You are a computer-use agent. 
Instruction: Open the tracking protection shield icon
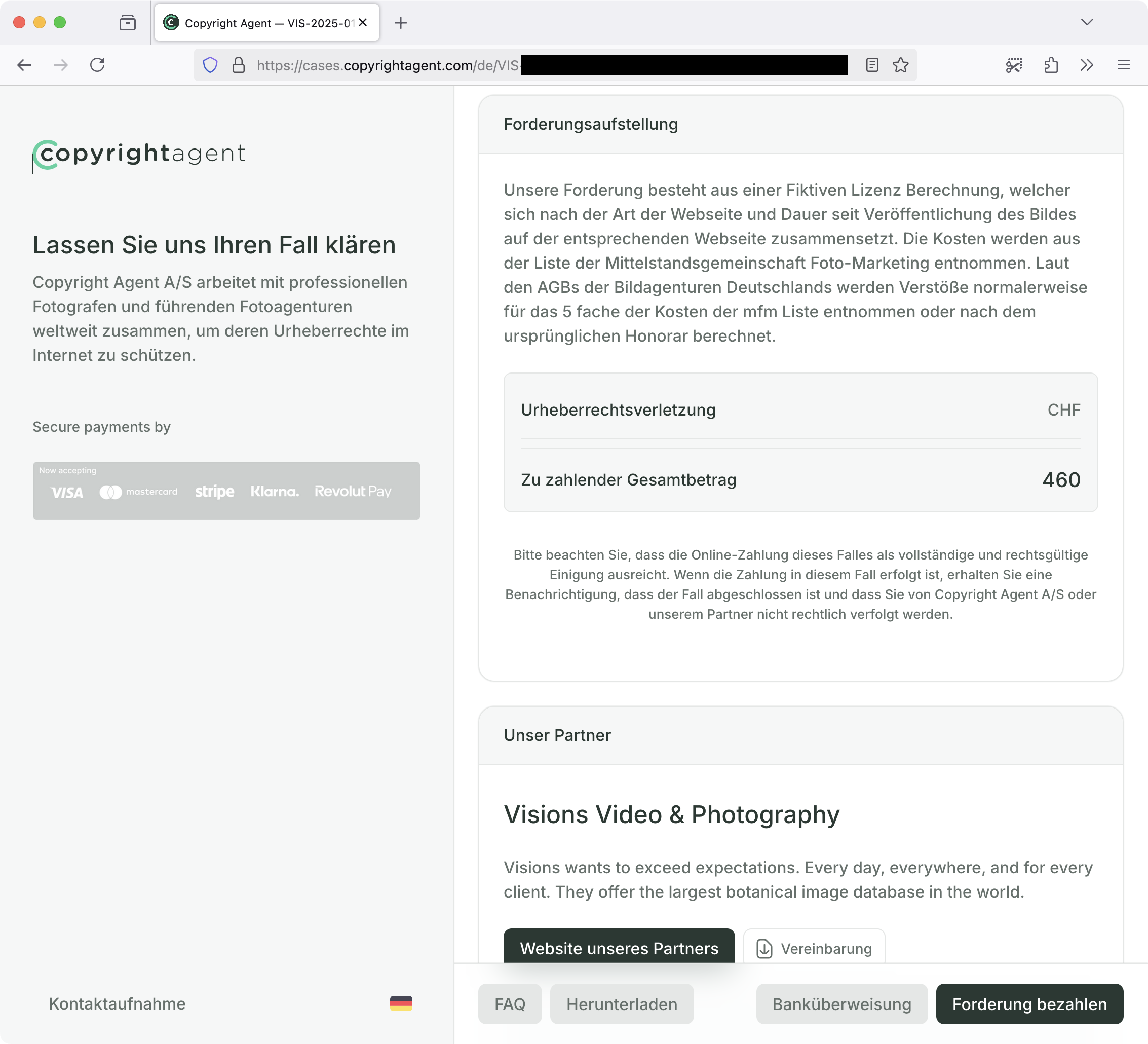pos(210,65)
